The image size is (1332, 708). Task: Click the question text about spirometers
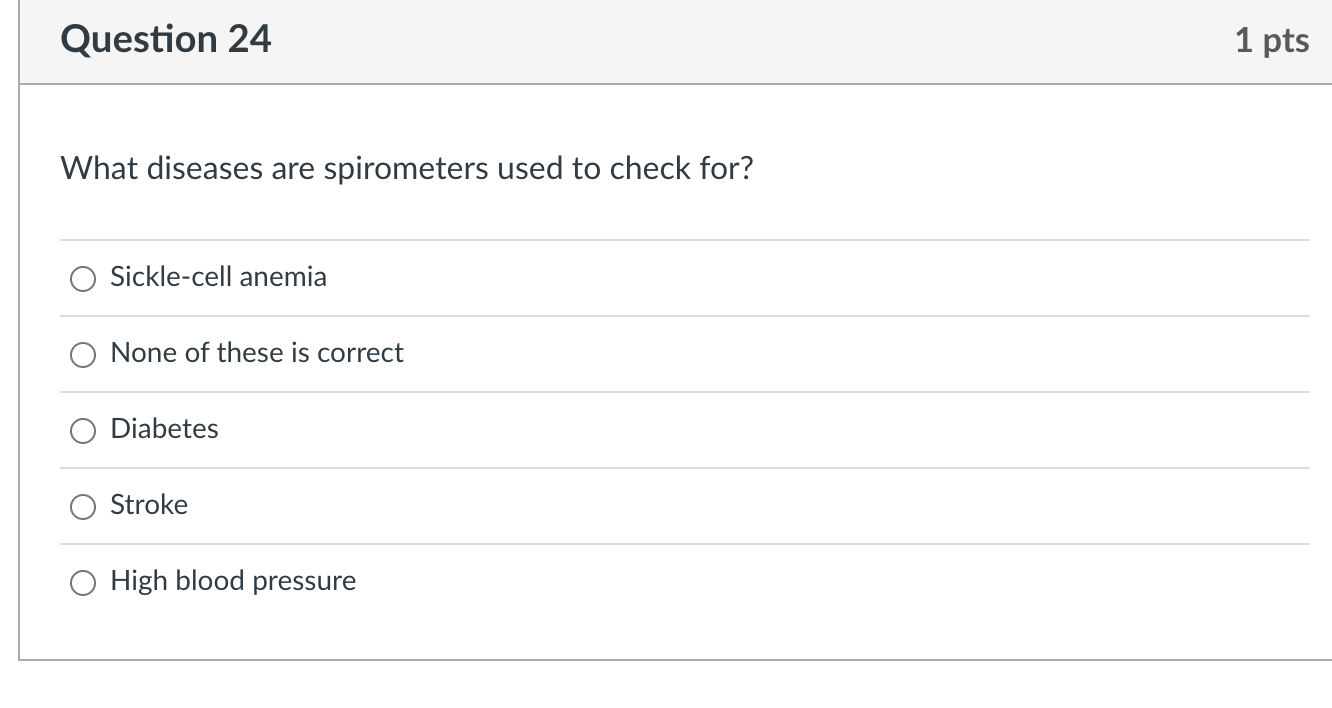(x=406, y=168)
